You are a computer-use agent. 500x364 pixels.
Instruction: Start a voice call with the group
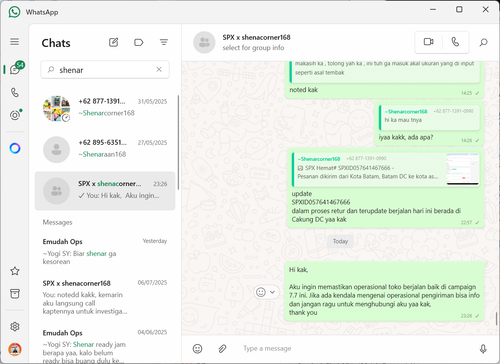point(455,42)
